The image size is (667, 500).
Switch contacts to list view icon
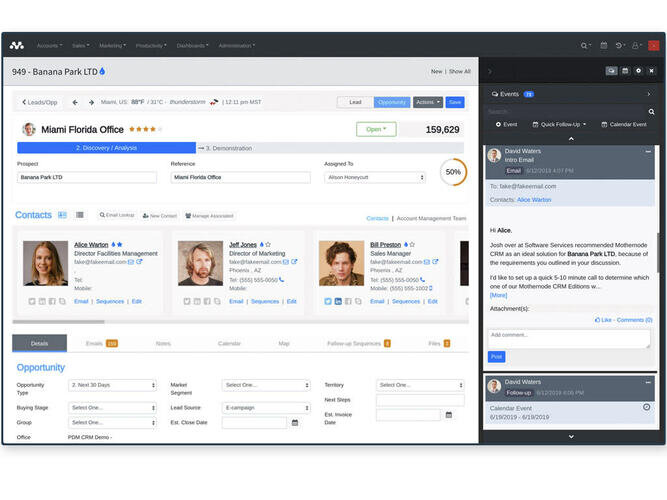80,215
